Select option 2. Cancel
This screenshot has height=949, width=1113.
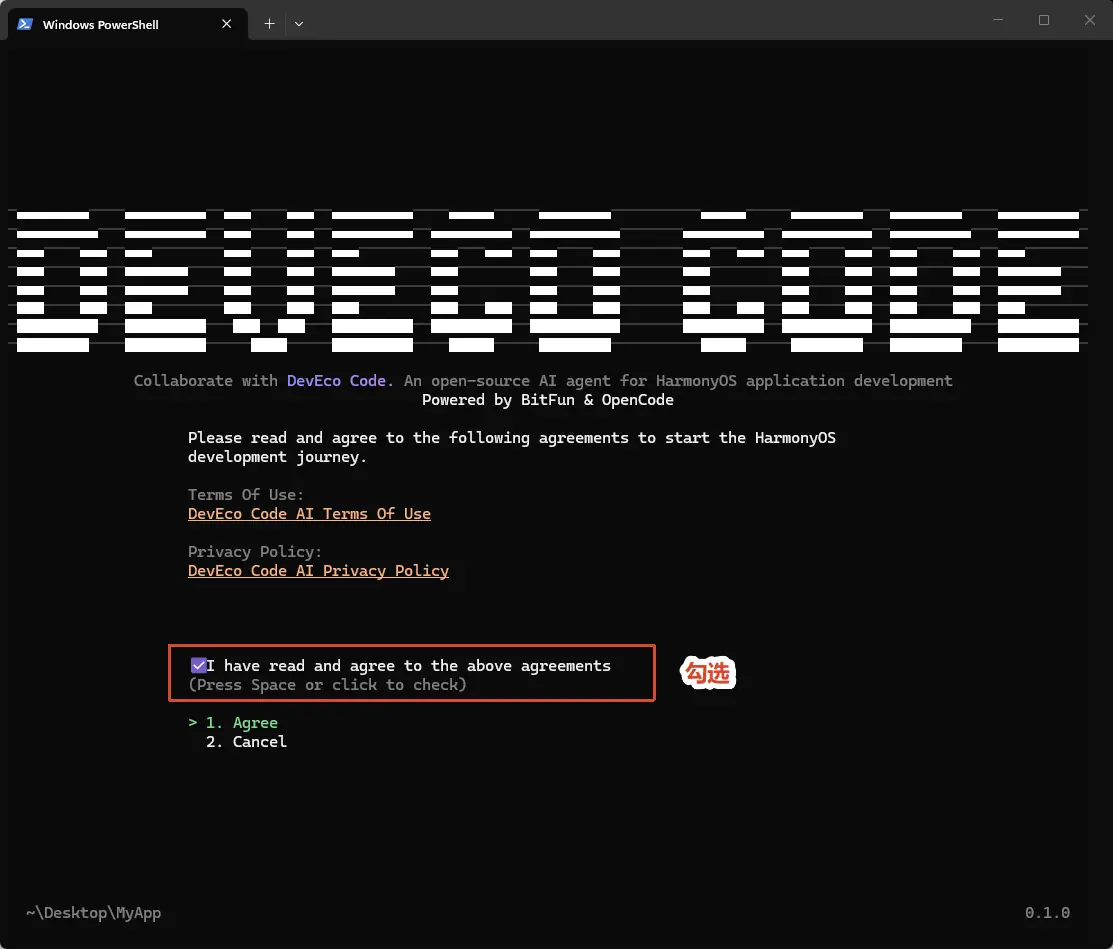[246, 742]
